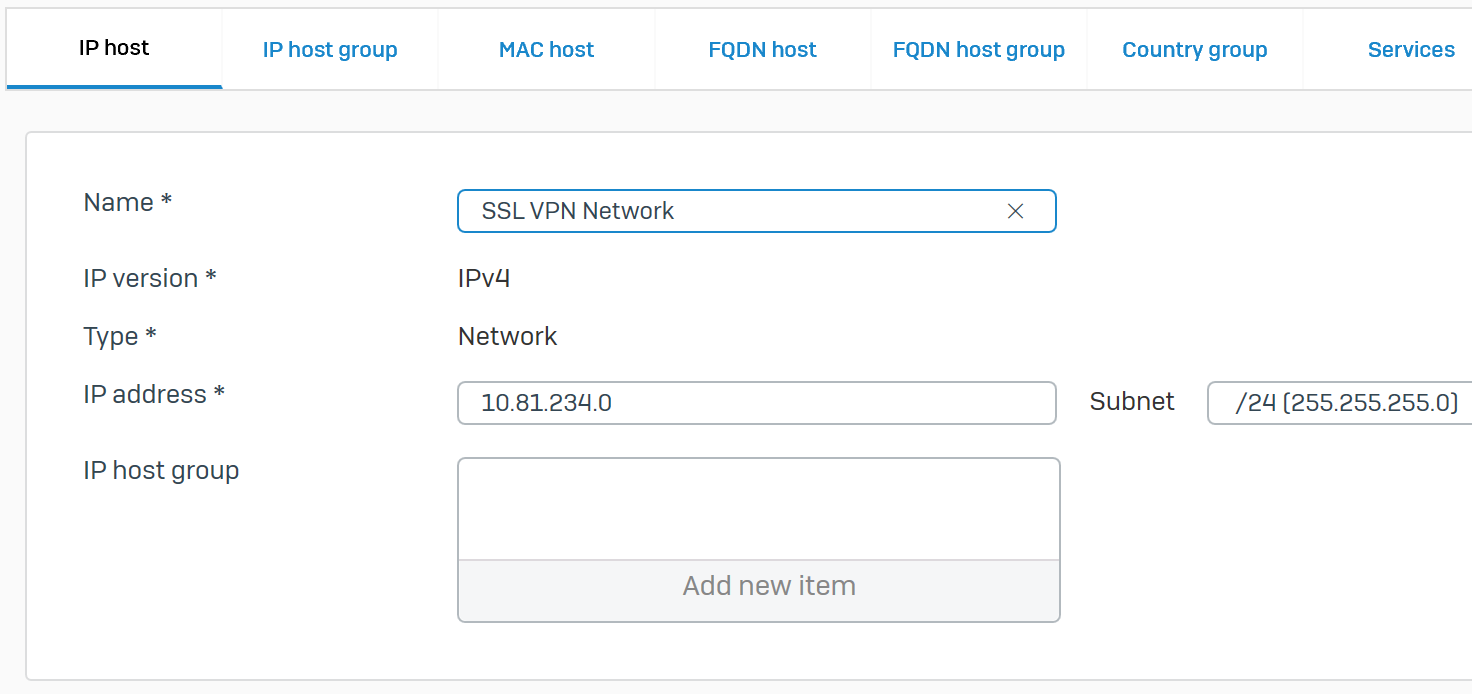Open the IP host group tab
The width and height of the screenshot is (1472, 694).
tap(330, 50)
